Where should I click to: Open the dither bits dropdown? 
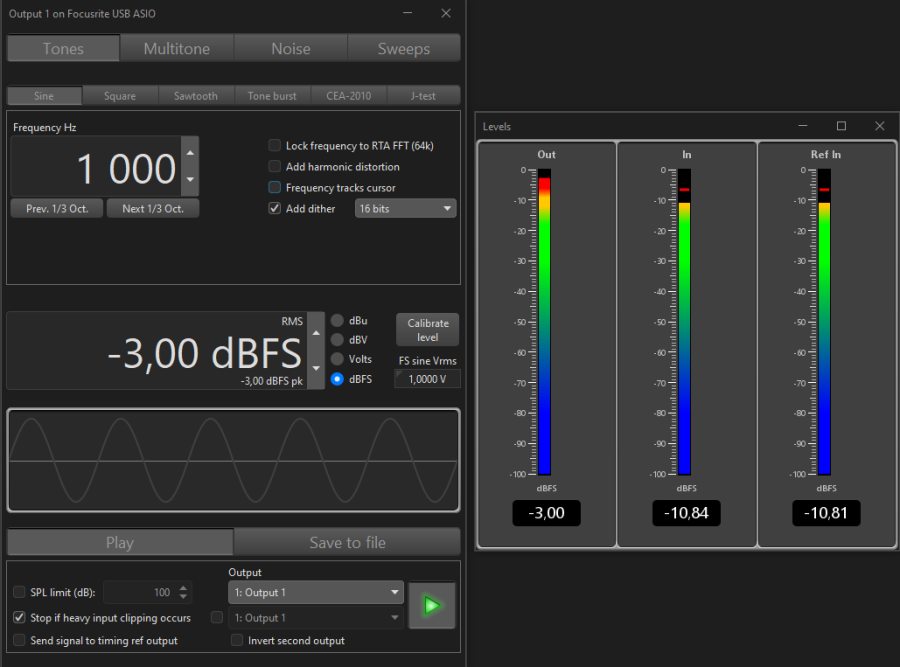(406, 208)
